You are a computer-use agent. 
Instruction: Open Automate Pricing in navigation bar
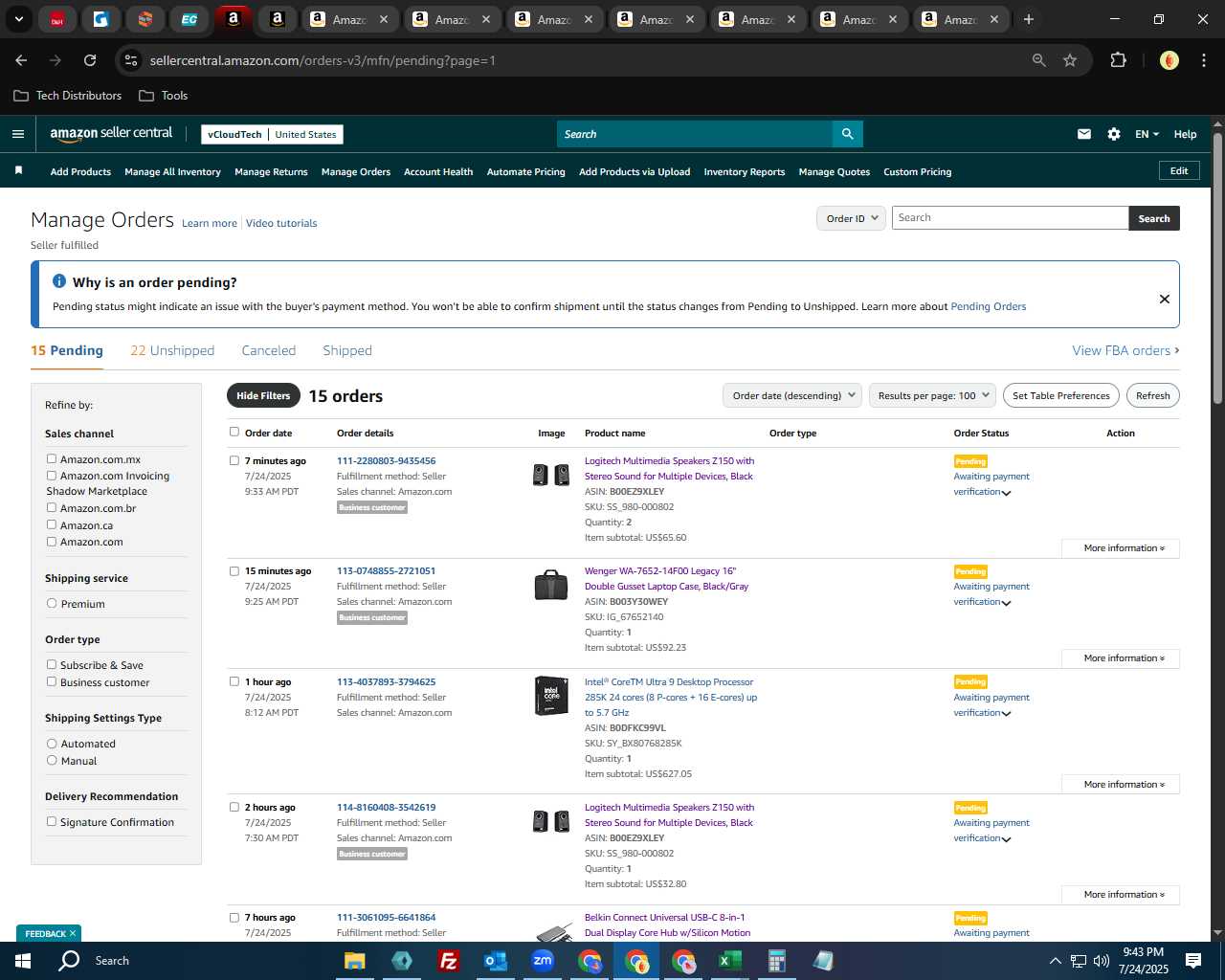tap(526, 172)
